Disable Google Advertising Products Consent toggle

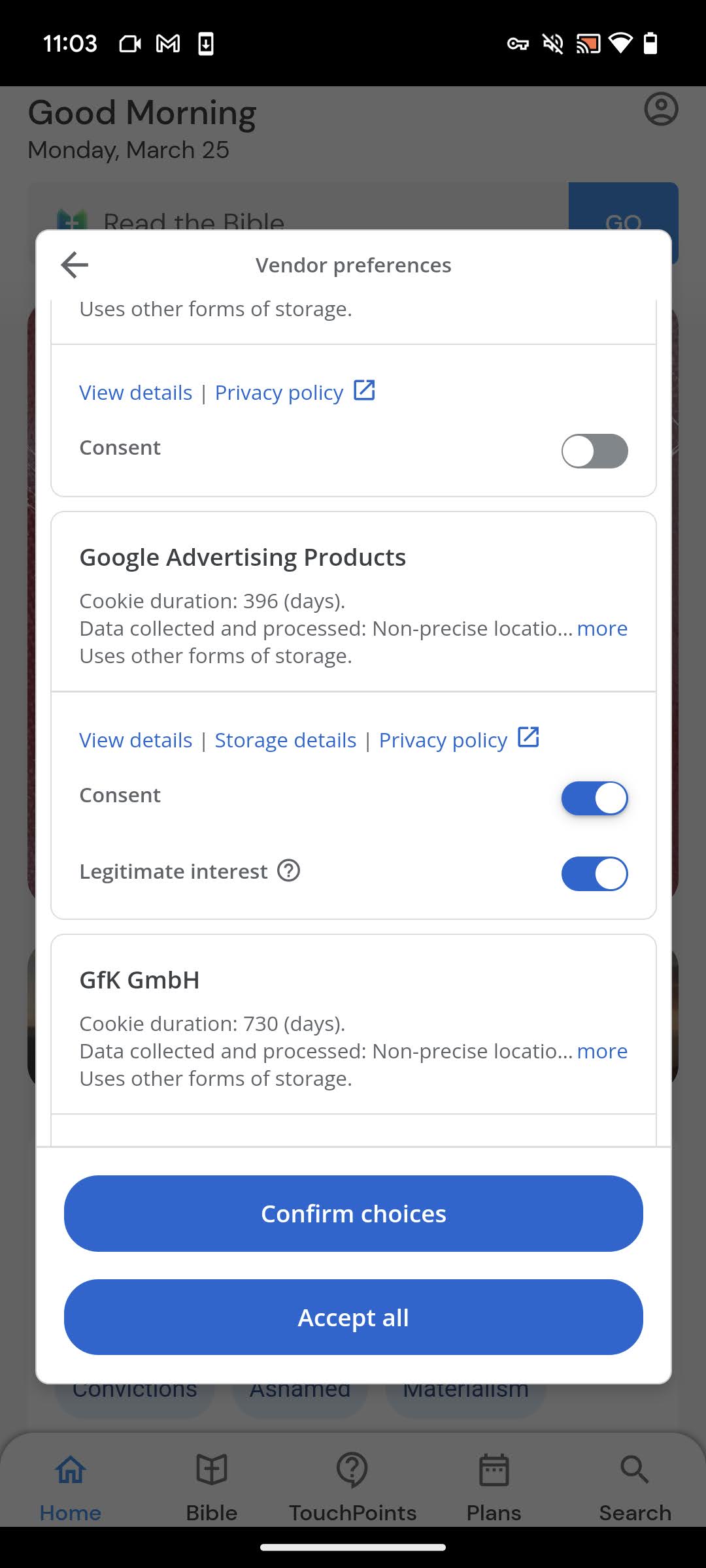click(594, 798)
